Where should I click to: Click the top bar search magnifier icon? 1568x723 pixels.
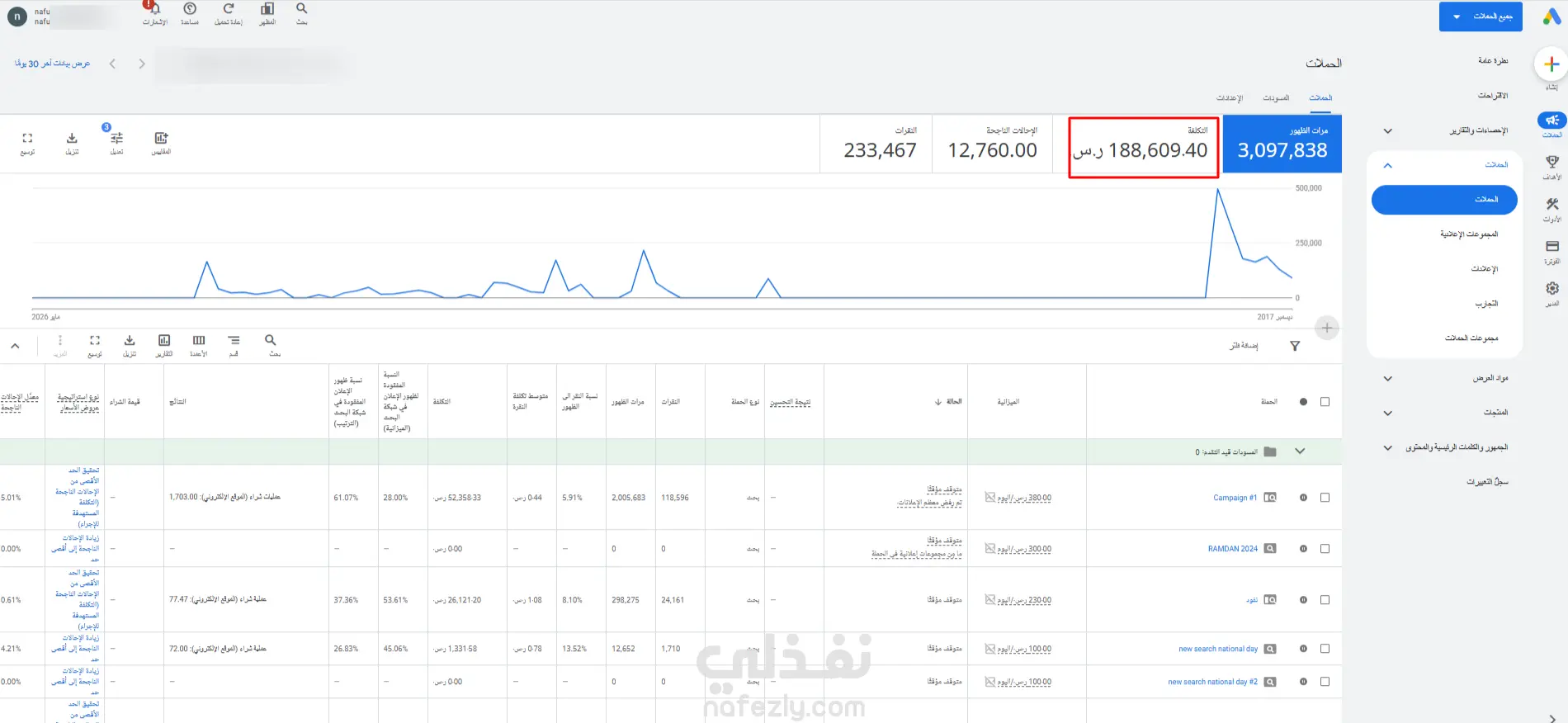coord(302,8)
